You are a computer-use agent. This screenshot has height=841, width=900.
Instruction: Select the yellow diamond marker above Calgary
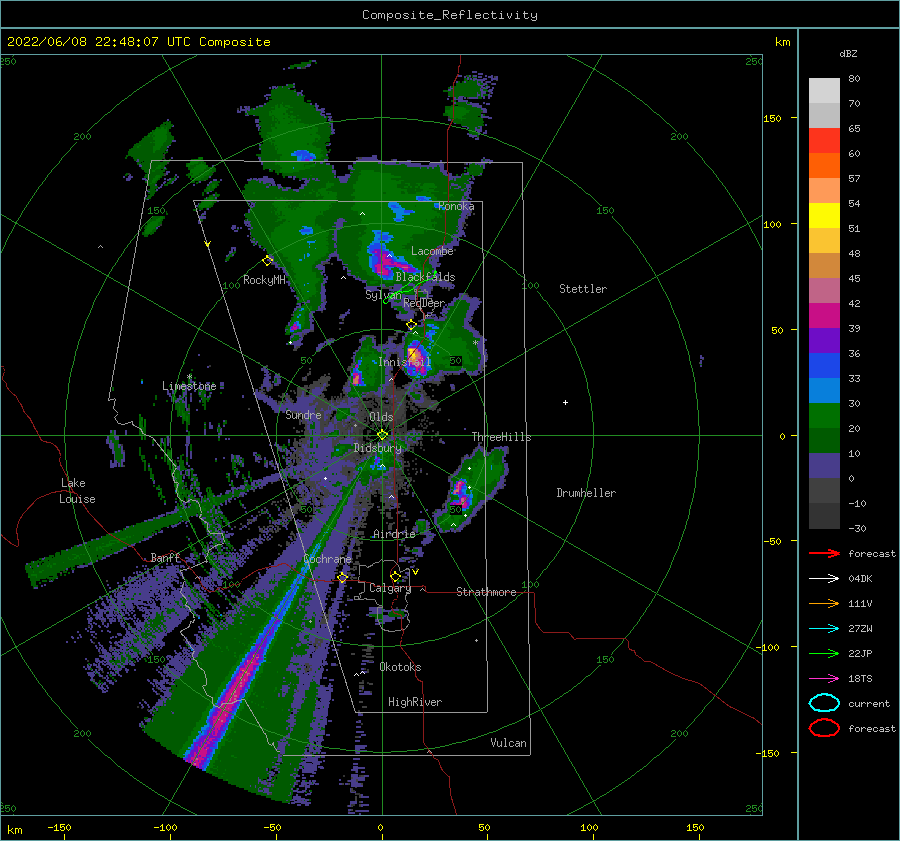coord(395,576)
